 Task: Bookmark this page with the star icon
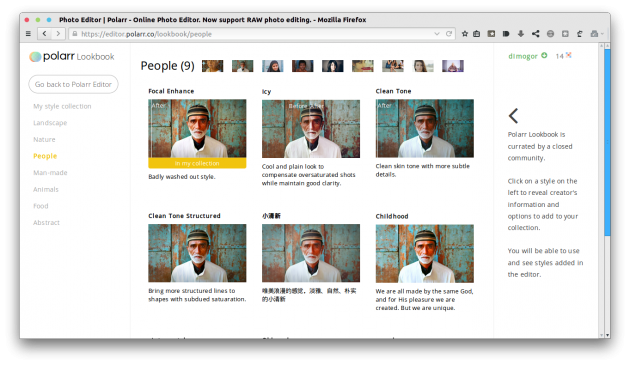point(464,34)
